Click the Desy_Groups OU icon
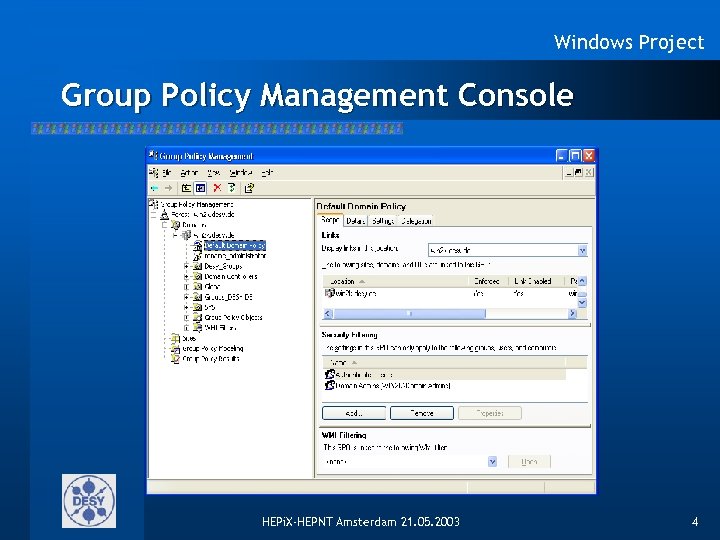Image resolution: width=720 pixels, height=540 pixels. click(x=197, y=266)
